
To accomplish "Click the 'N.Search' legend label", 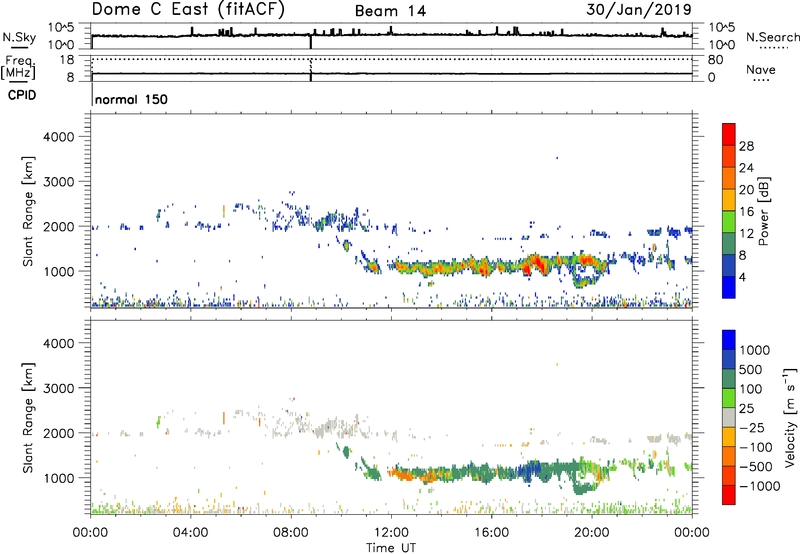I will pos(773,37).
